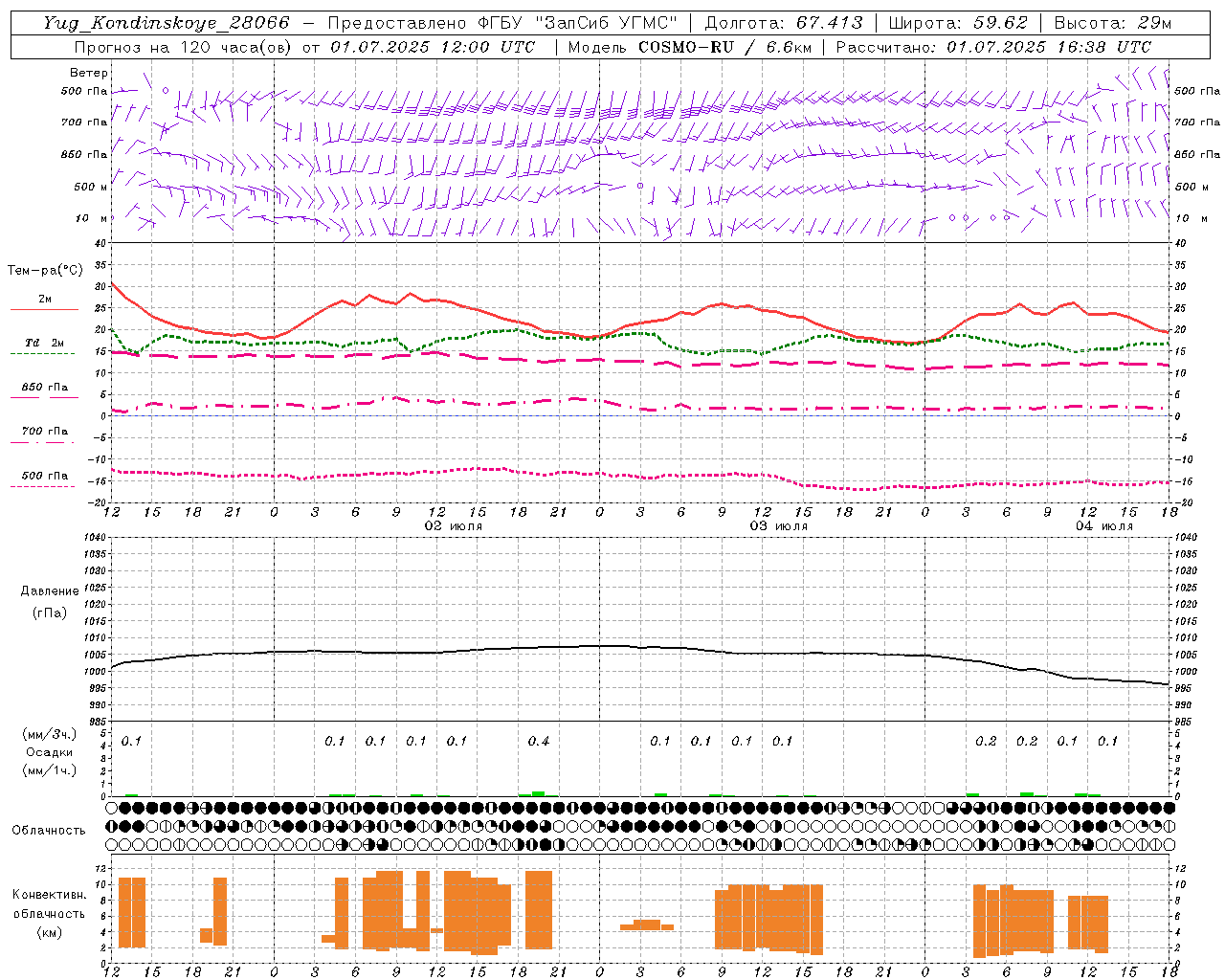Click the 1040 value on left pressure axis
1225x980 pixels.
pos(96,537)
